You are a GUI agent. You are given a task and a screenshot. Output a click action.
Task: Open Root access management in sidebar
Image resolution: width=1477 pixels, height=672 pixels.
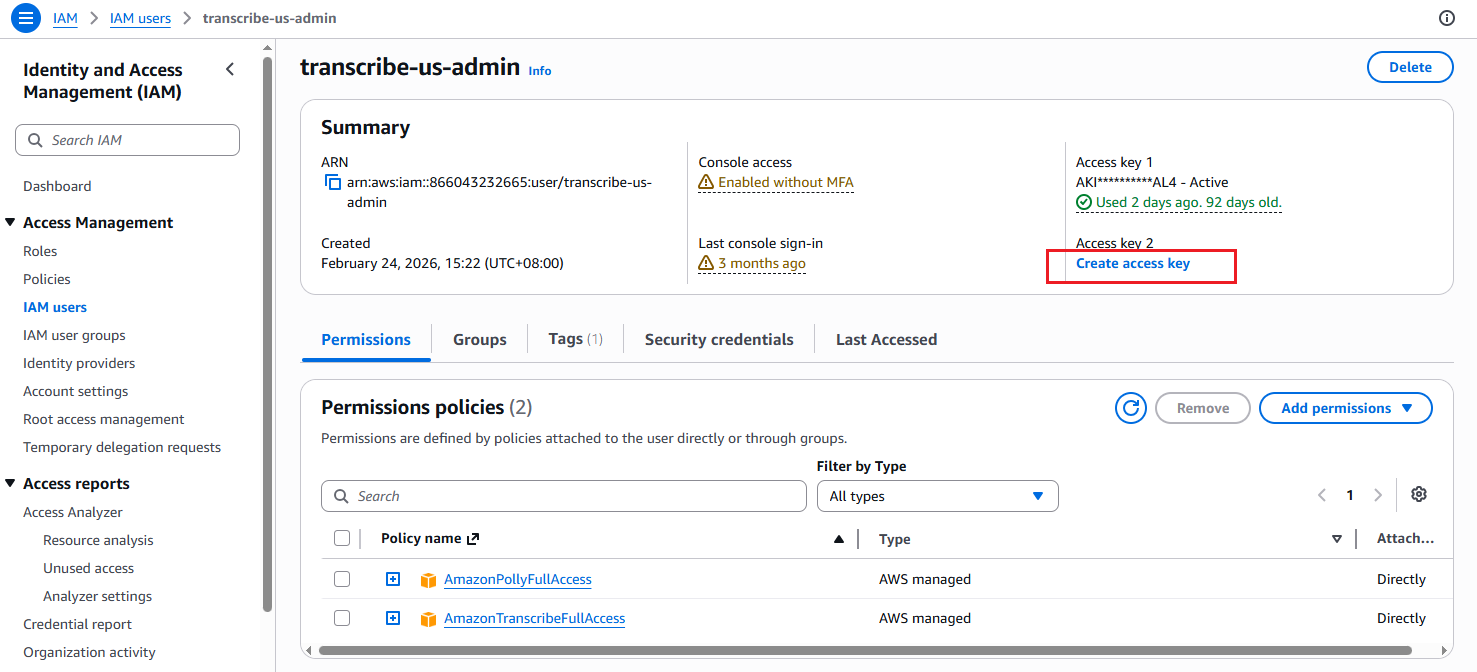(x=104, y=419)
